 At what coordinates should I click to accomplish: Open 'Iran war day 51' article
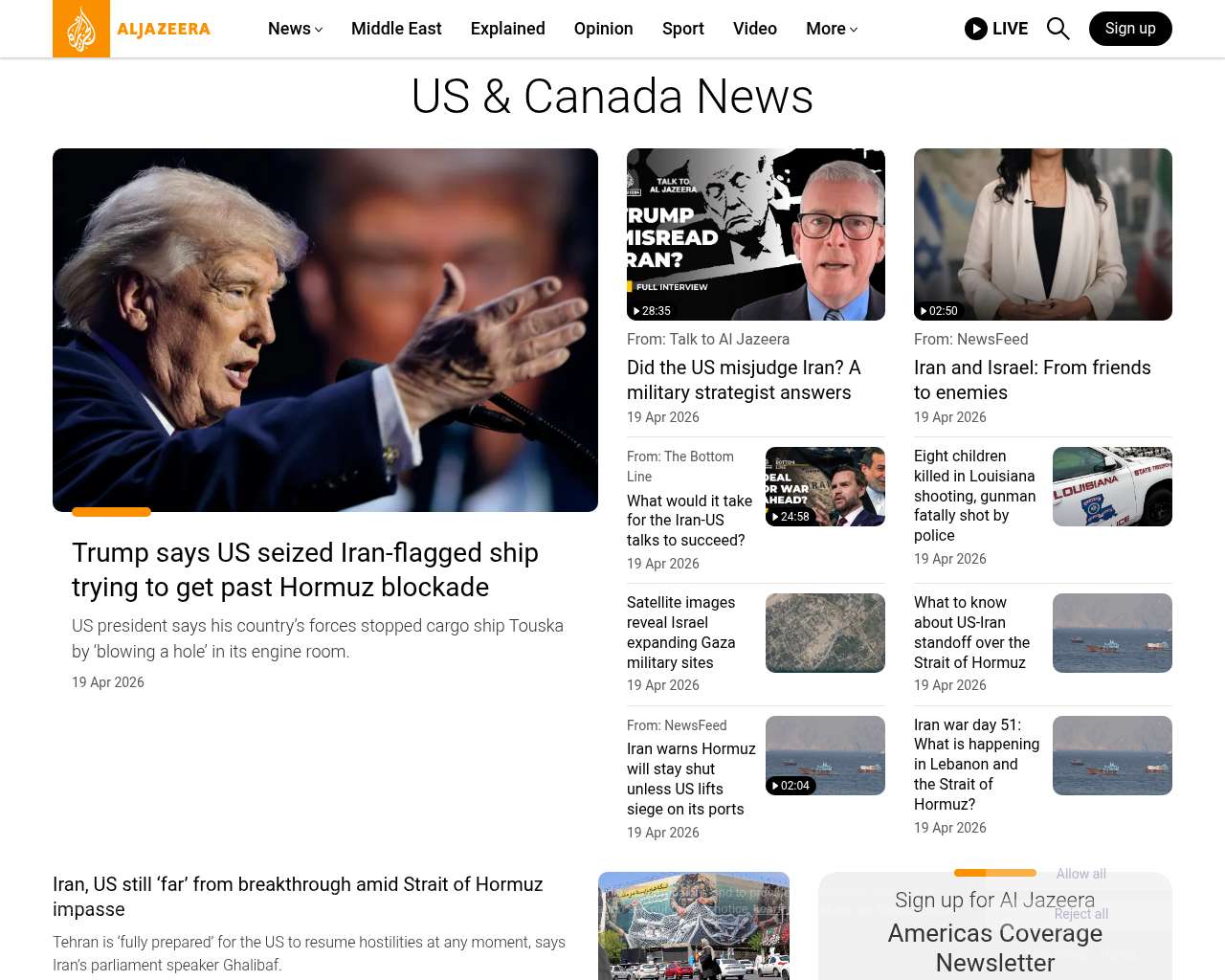click(976, 765)
